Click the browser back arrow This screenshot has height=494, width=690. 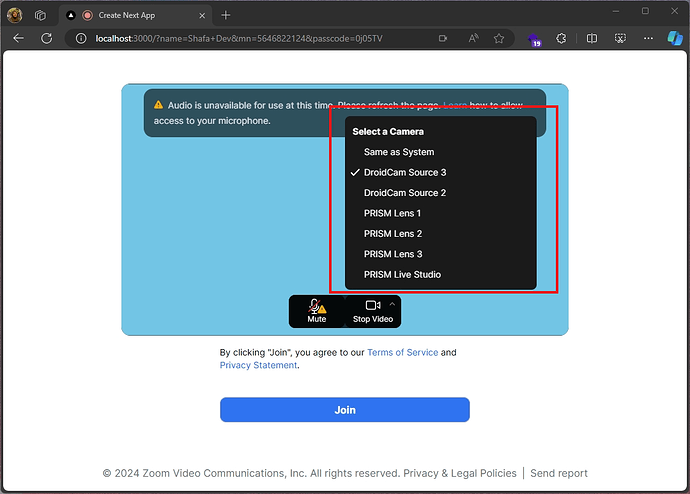(x=18, y=38)
